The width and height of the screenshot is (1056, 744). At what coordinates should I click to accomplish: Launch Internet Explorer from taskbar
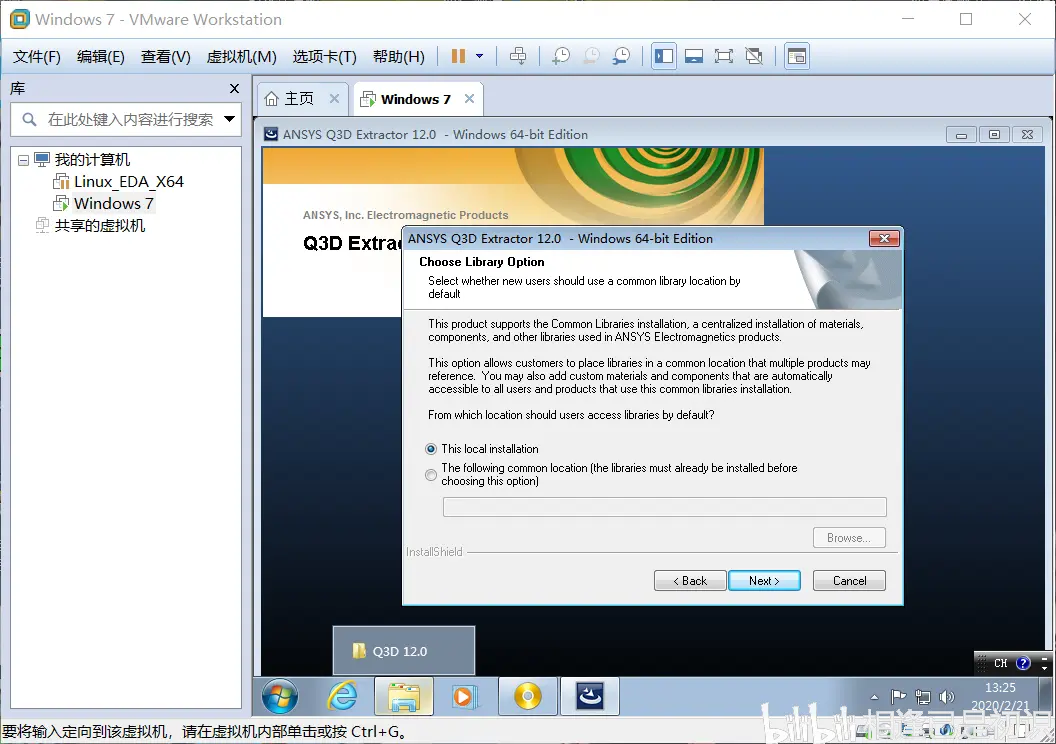pos(342,696)
